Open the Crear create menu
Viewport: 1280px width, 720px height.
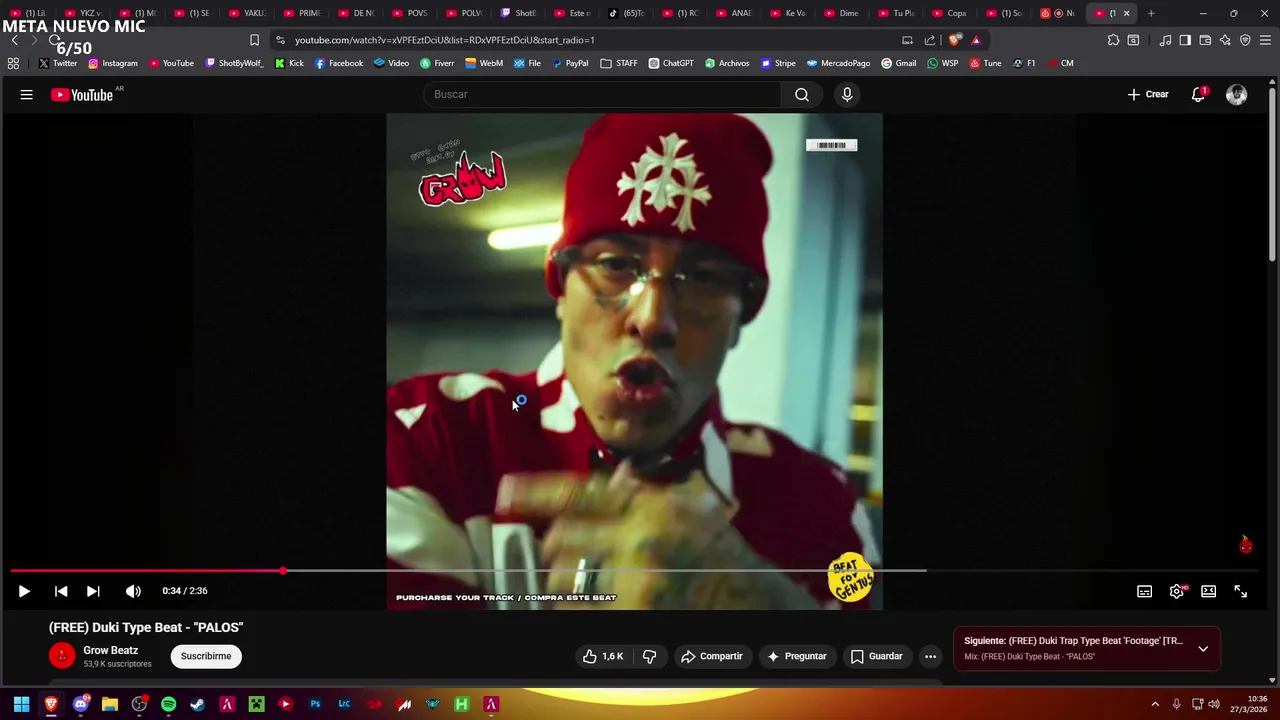pyautogui.click(x=1148, y=94)
